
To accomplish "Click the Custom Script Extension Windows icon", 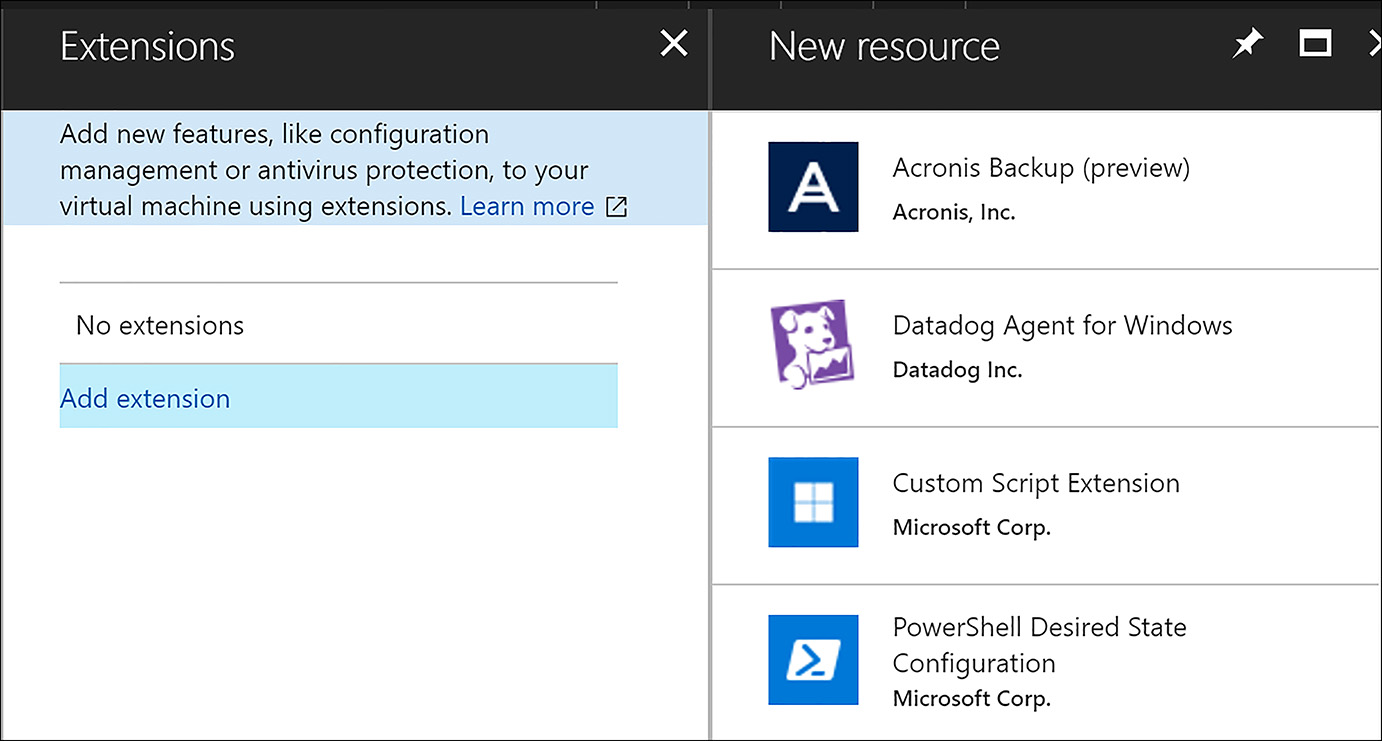I will coord(813,502).
